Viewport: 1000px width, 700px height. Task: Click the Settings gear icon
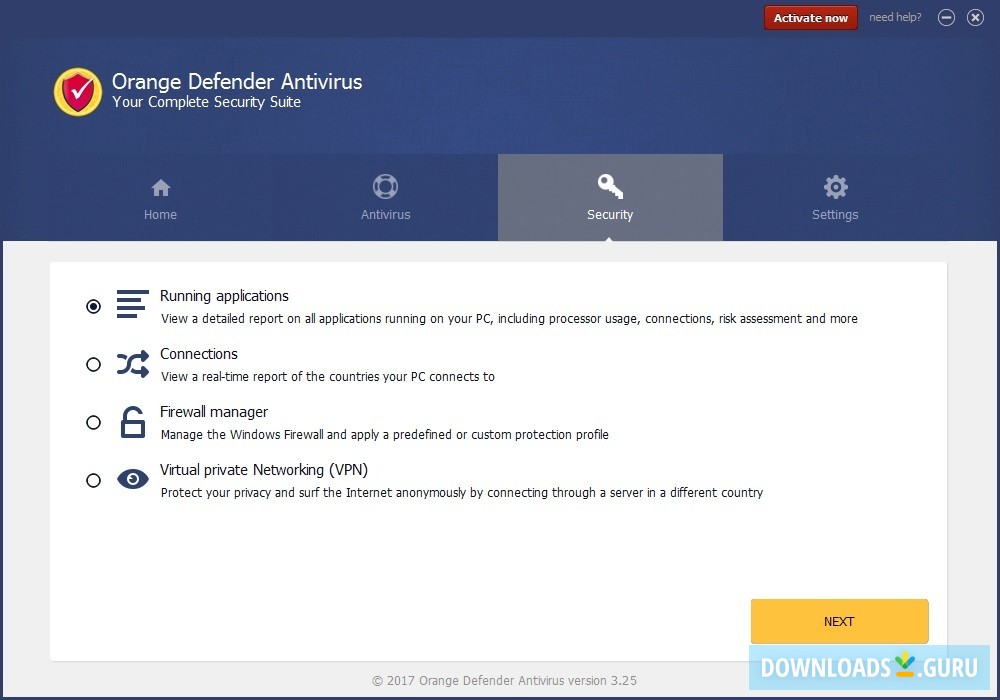(835, 187)
